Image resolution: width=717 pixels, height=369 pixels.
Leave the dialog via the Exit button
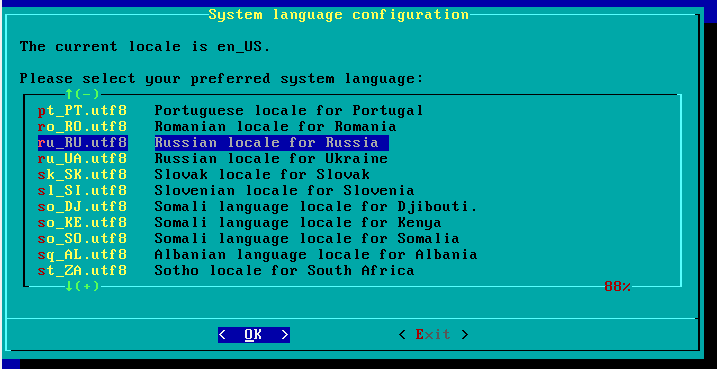tap(433, 335)
